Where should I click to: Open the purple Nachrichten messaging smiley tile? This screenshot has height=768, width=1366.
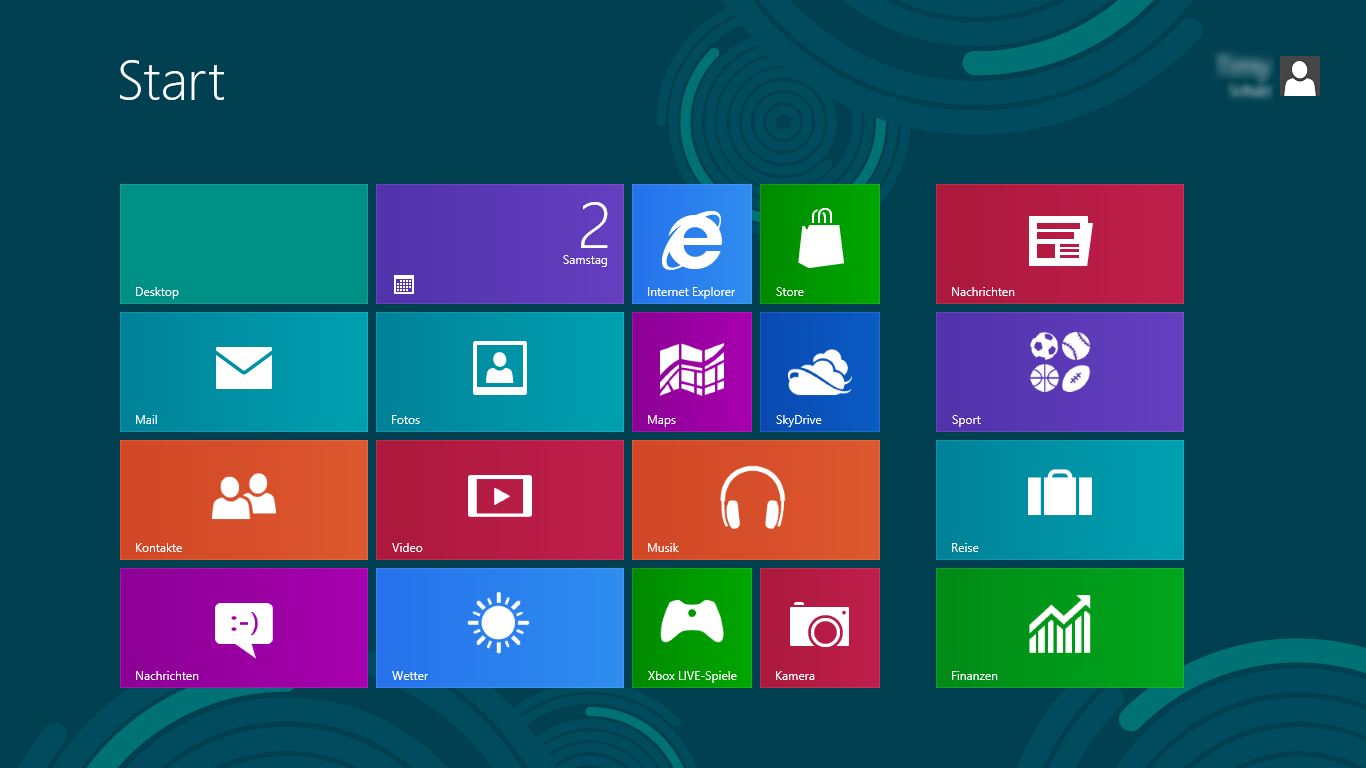click(244, 628)
